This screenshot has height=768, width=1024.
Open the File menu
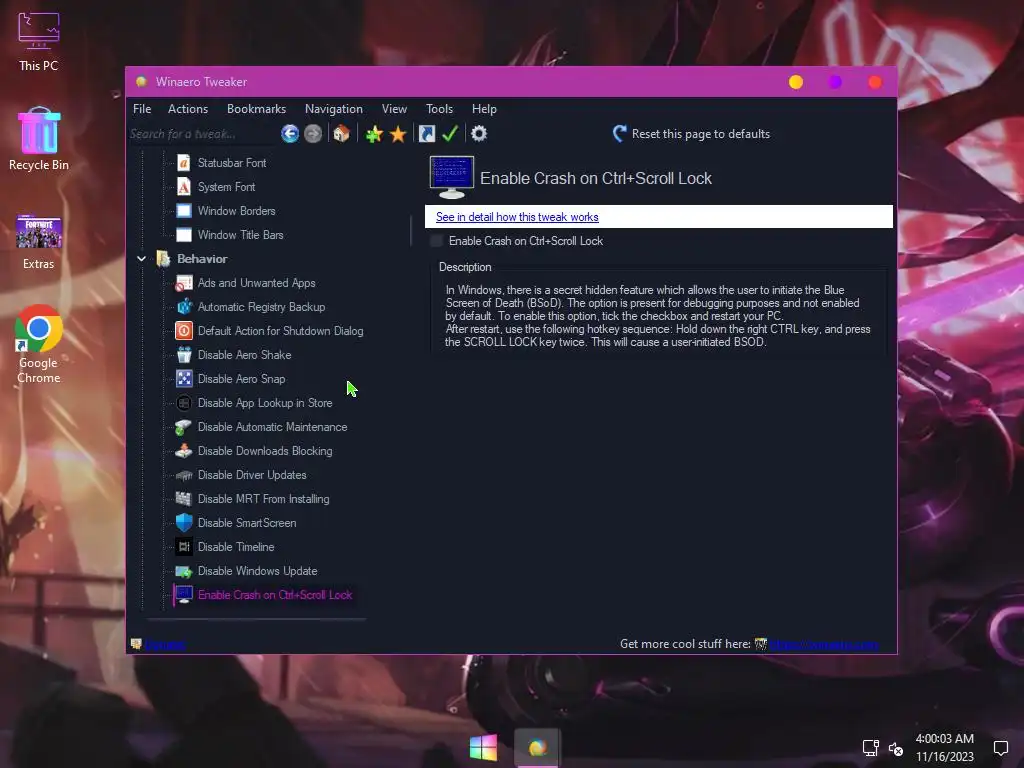(142, 109)
